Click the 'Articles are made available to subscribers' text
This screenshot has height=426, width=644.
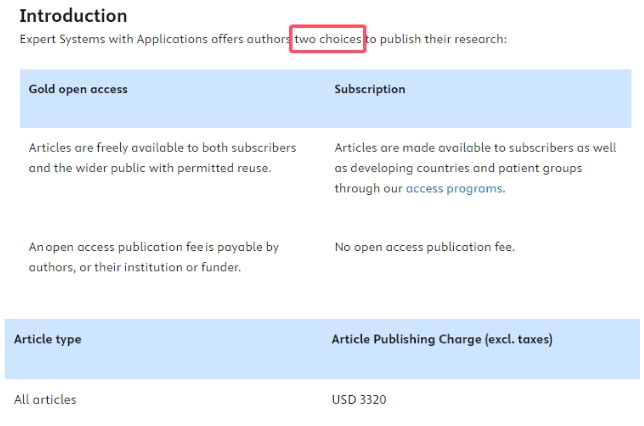point(475,148)
